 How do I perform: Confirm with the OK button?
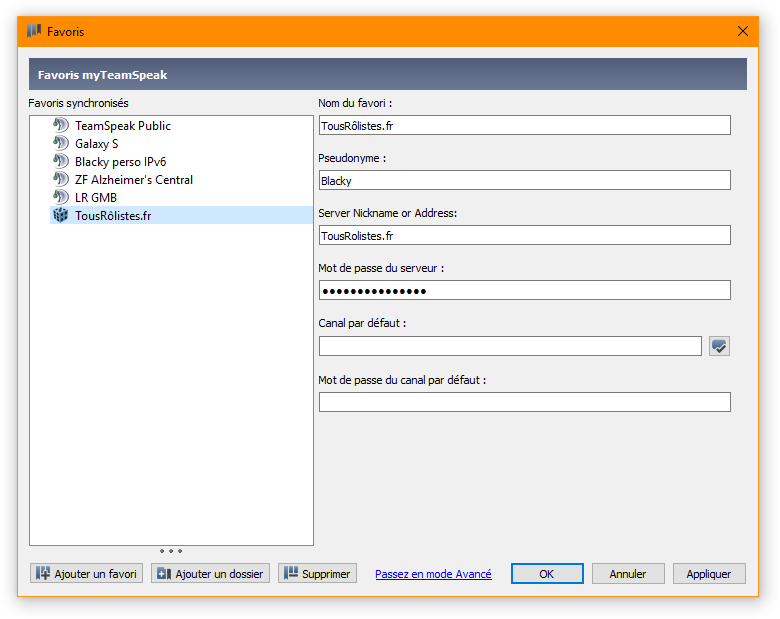(x=547, y=574)
